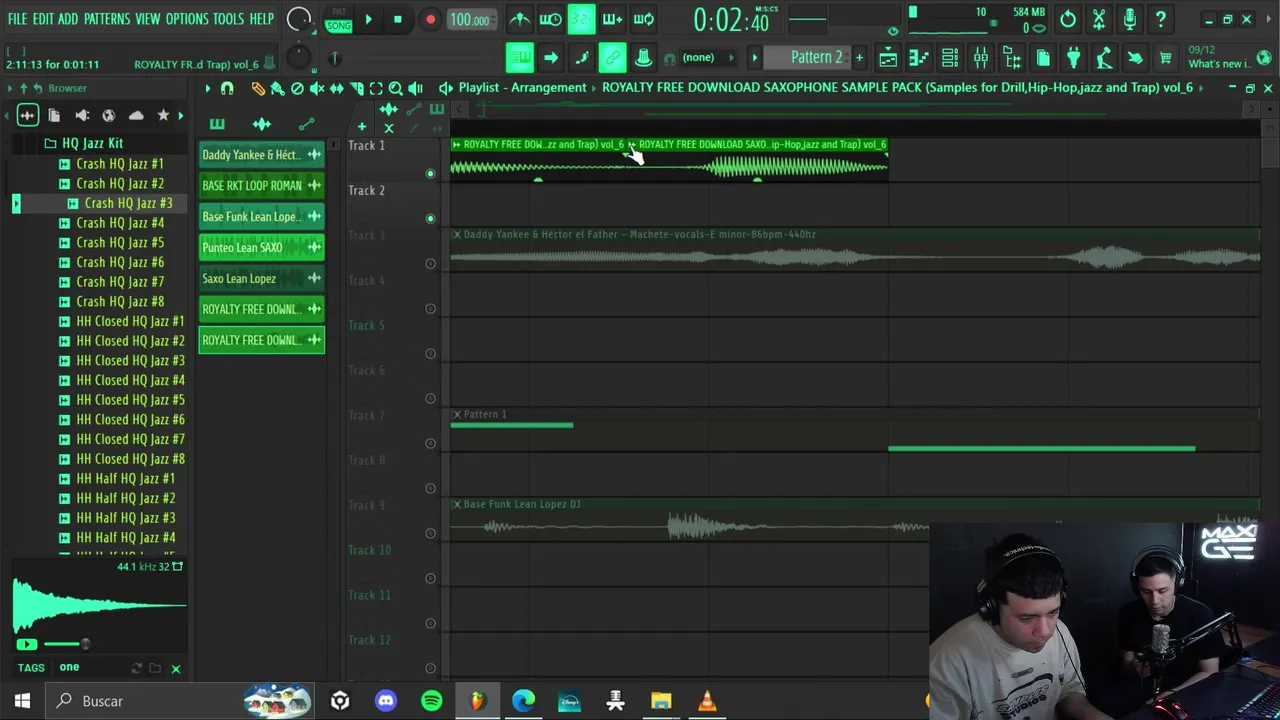This screenshot has width=1280, height=720.
Task: Open the shopping cart content library icon
Action: 1165,58
